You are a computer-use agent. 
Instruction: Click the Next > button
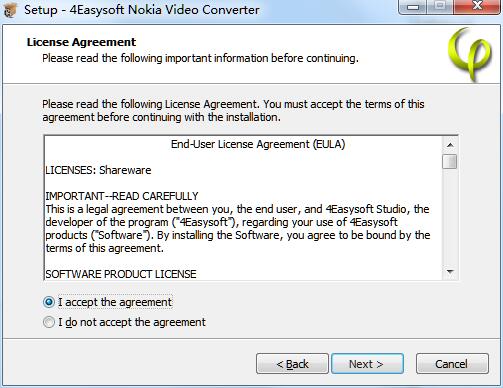click(x=367, y=364)
